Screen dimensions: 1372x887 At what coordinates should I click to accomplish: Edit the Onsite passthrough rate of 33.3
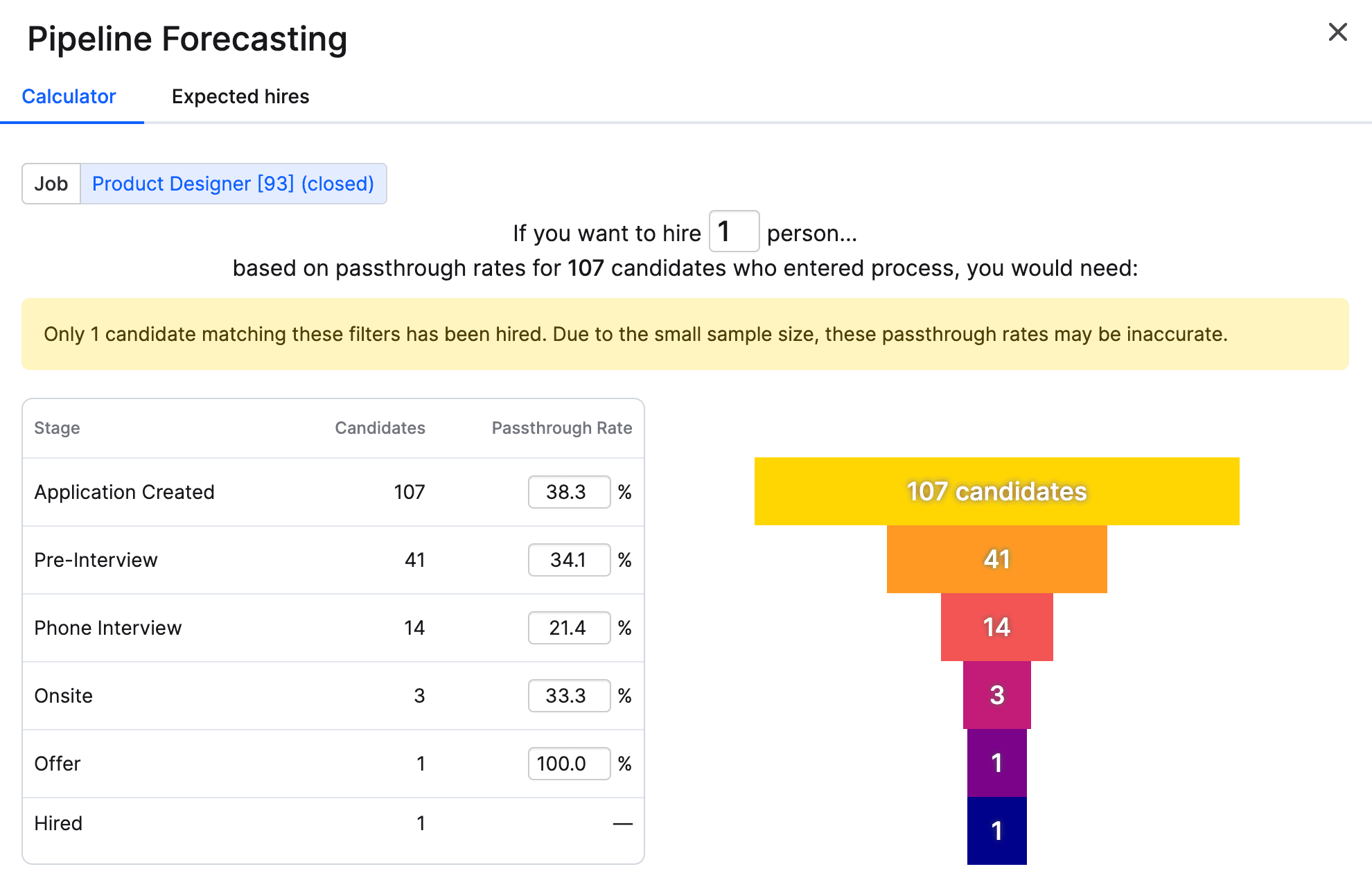tap(569, 696)
